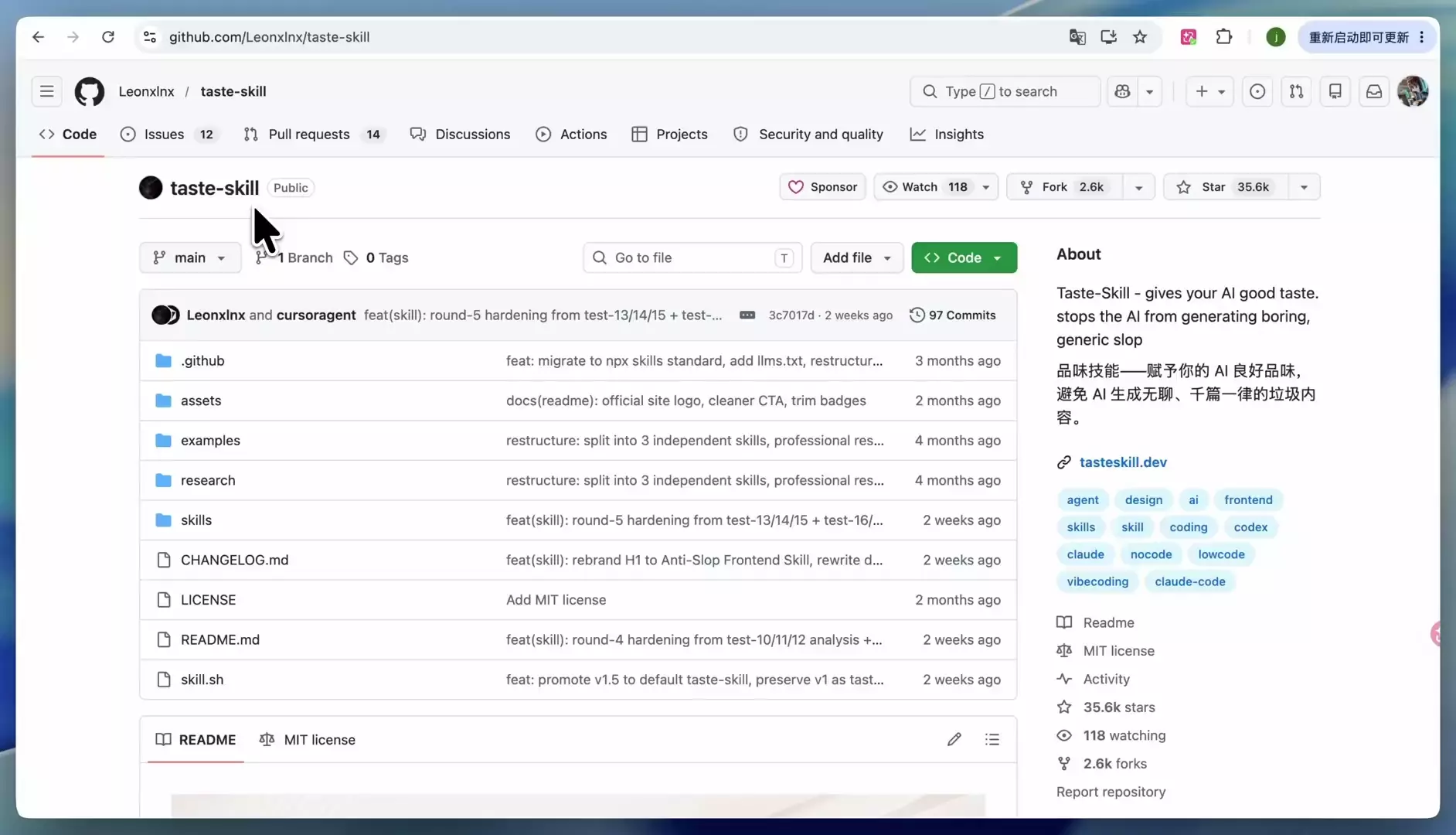Bookmark this page with the star icon
Screen dimensions: 1456x835
(x=1140, y=37)
